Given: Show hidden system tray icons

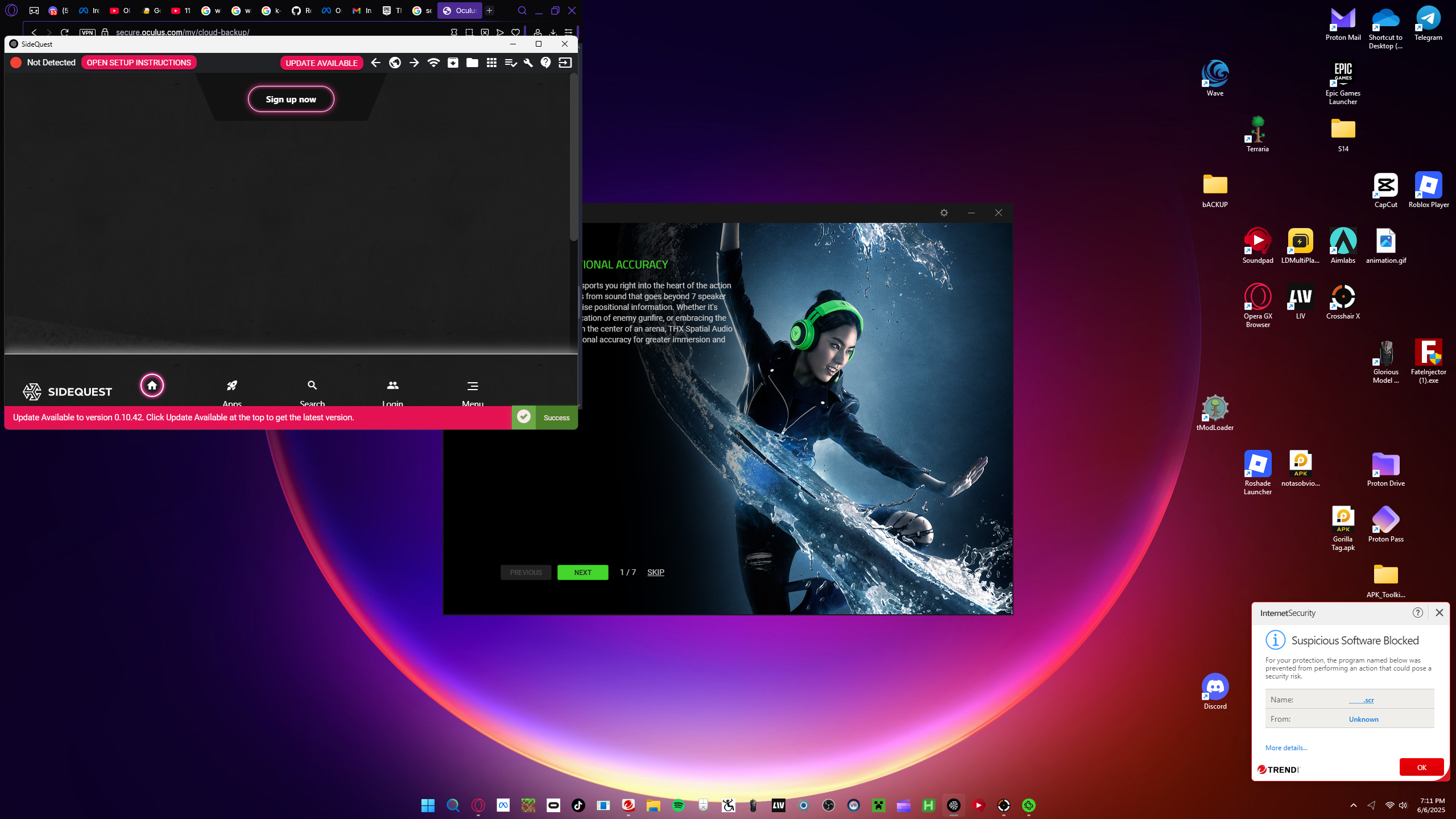Looking at the screenshot, I should tap(1353, 805).
